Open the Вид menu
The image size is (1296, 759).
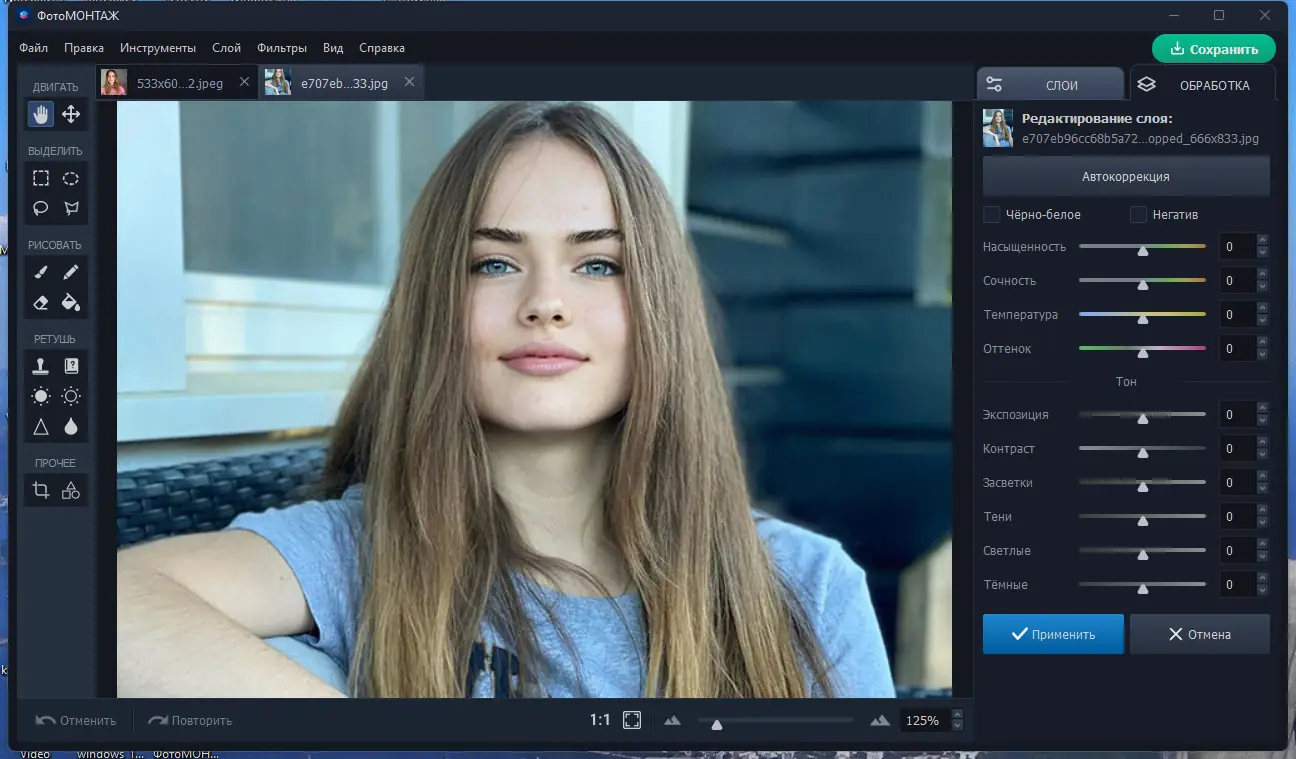tap(333, 48)
